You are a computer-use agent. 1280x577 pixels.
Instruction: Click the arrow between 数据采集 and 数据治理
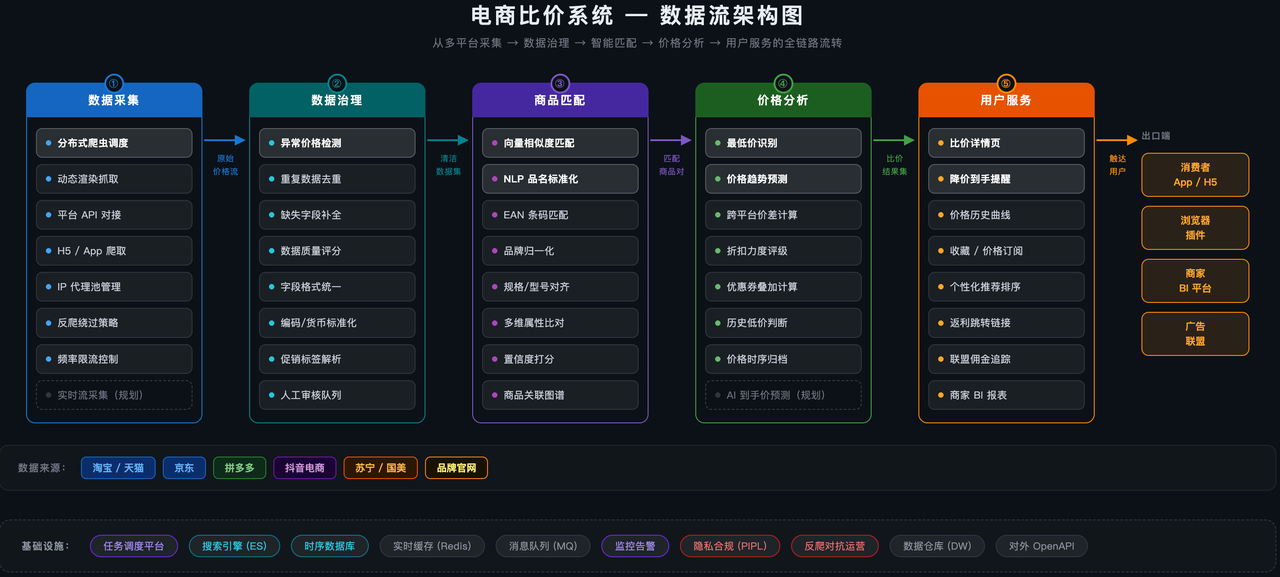point(226,140)
